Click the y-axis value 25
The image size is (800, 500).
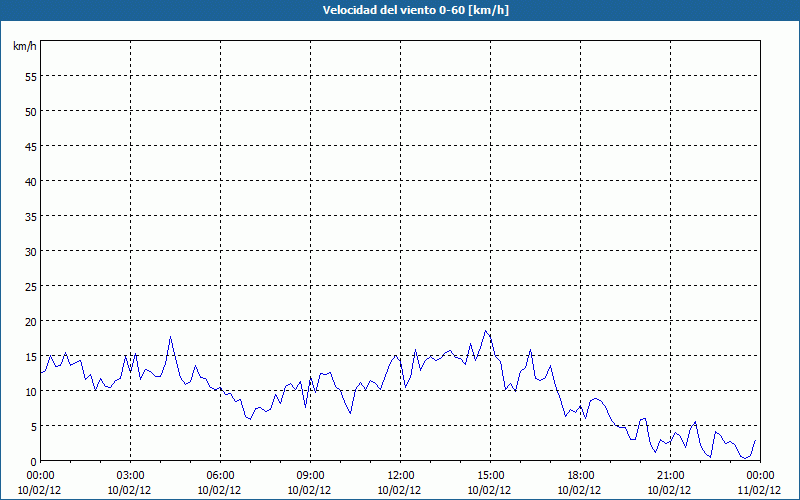[x=31, y=286]
